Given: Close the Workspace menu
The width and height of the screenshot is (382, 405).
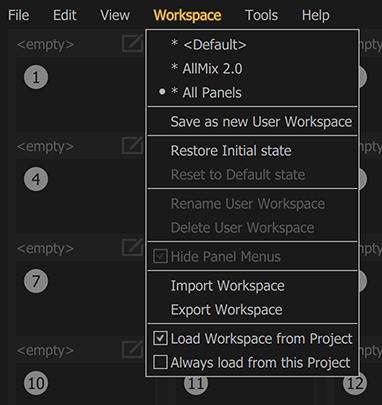Looking at the screenshot, I should click(x=187, y=15).
